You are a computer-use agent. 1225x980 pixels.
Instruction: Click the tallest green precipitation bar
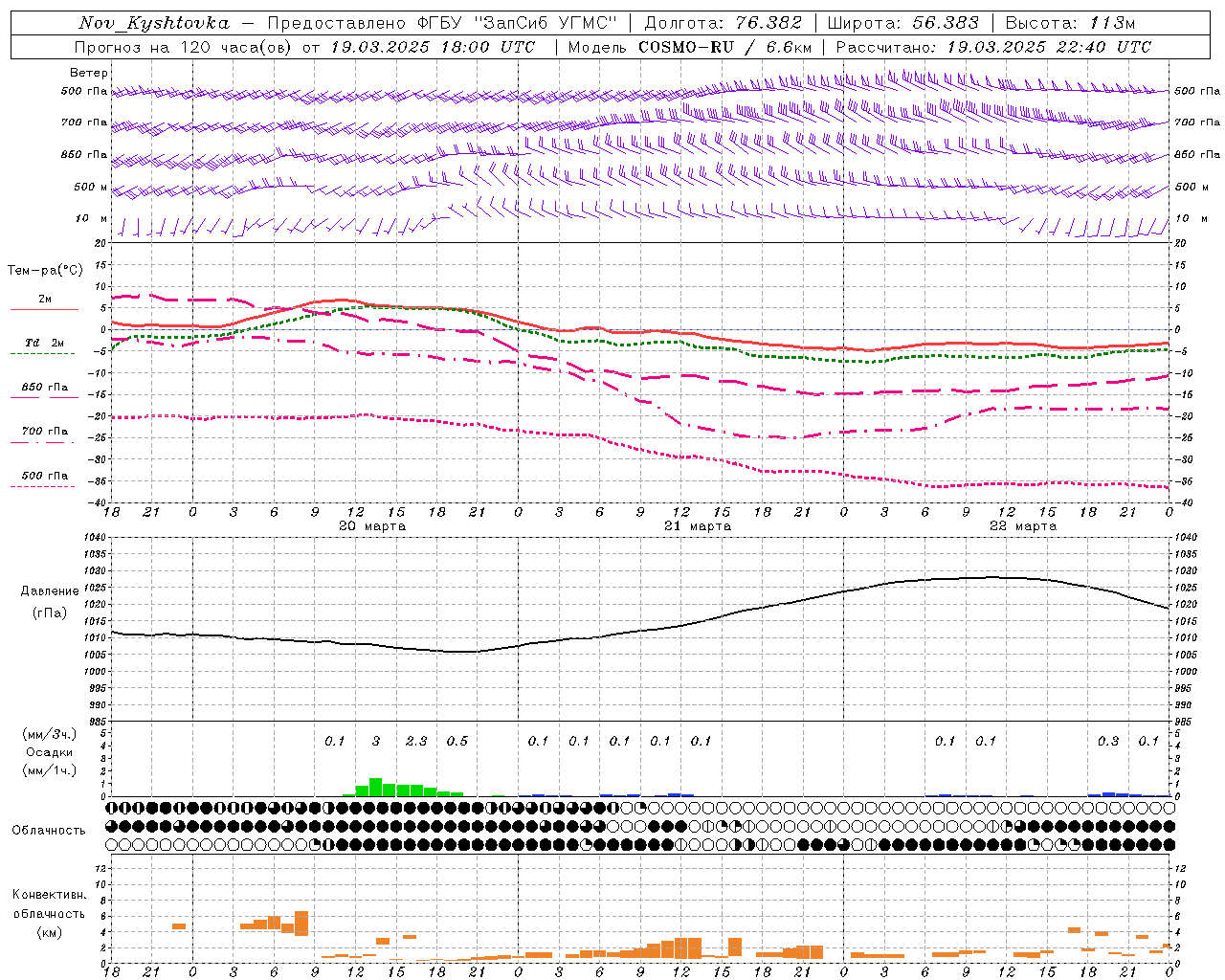pos(376,787)
